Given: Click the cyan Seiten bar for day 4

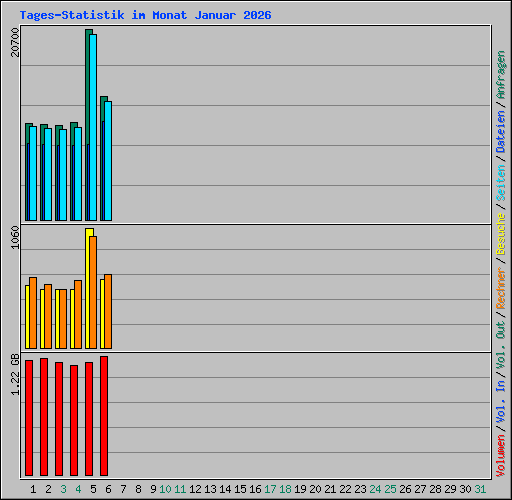Looking at the screenshot, I should 78,174.
